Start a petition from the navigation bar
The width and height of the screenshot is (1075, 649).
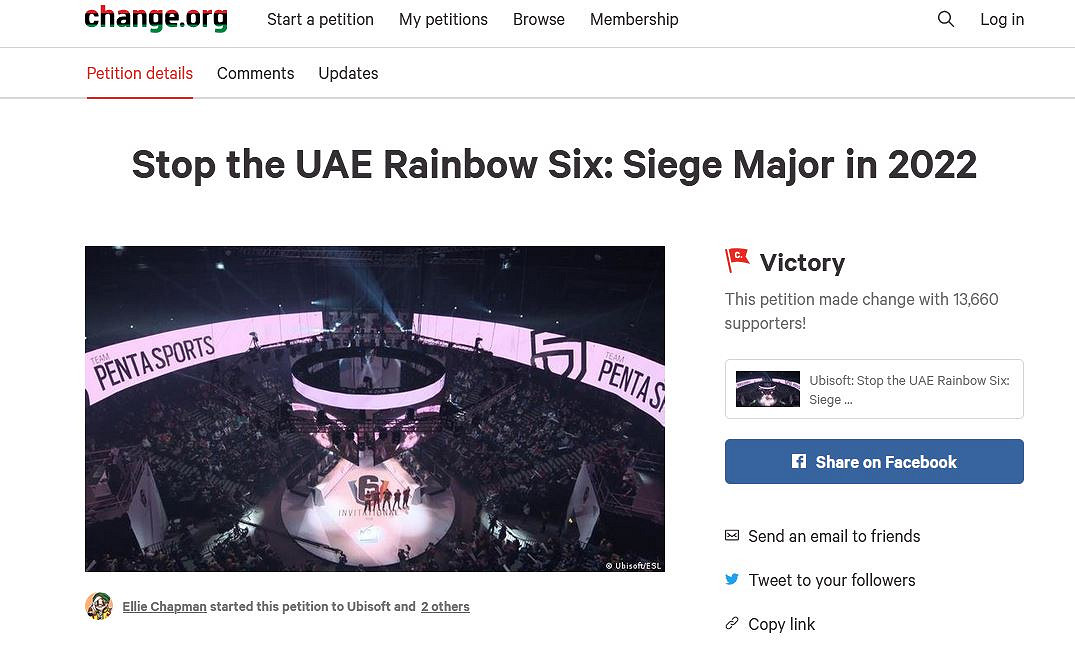point(320,19)
